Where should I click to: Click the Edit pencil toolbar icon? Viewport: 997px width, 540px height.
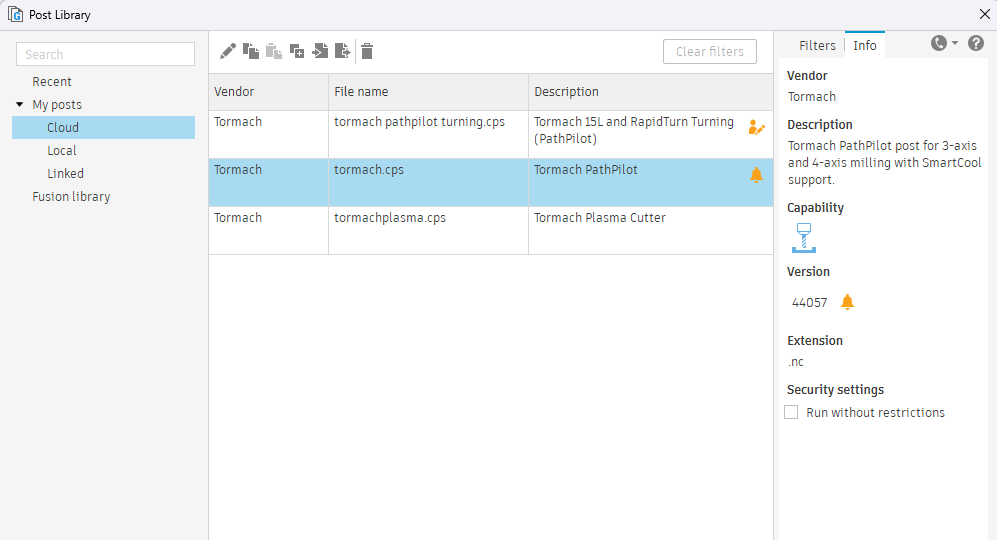(228, 51)
